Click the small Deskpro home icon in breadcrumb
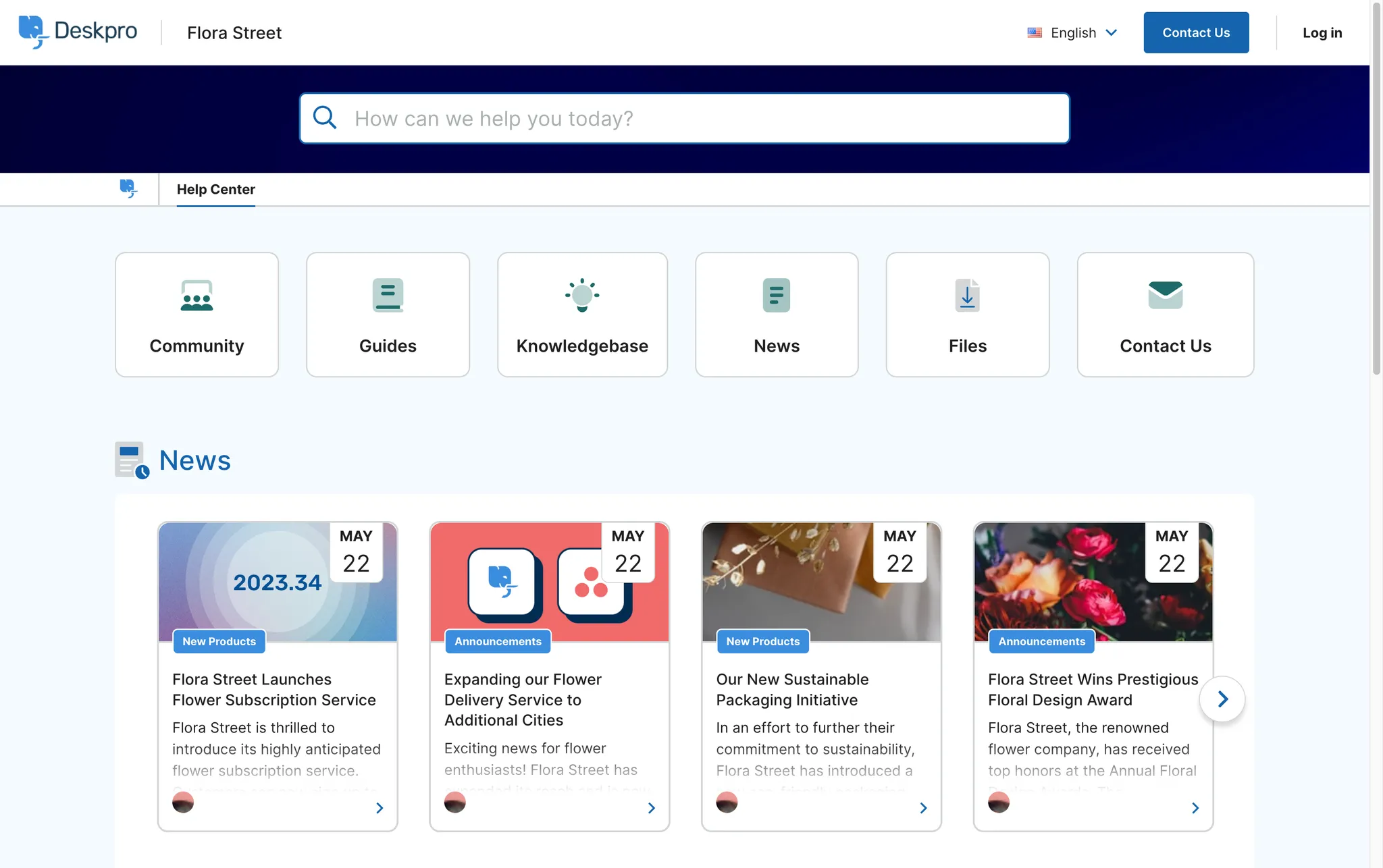This screenshot has width=1383, height=868. [128, 188]
